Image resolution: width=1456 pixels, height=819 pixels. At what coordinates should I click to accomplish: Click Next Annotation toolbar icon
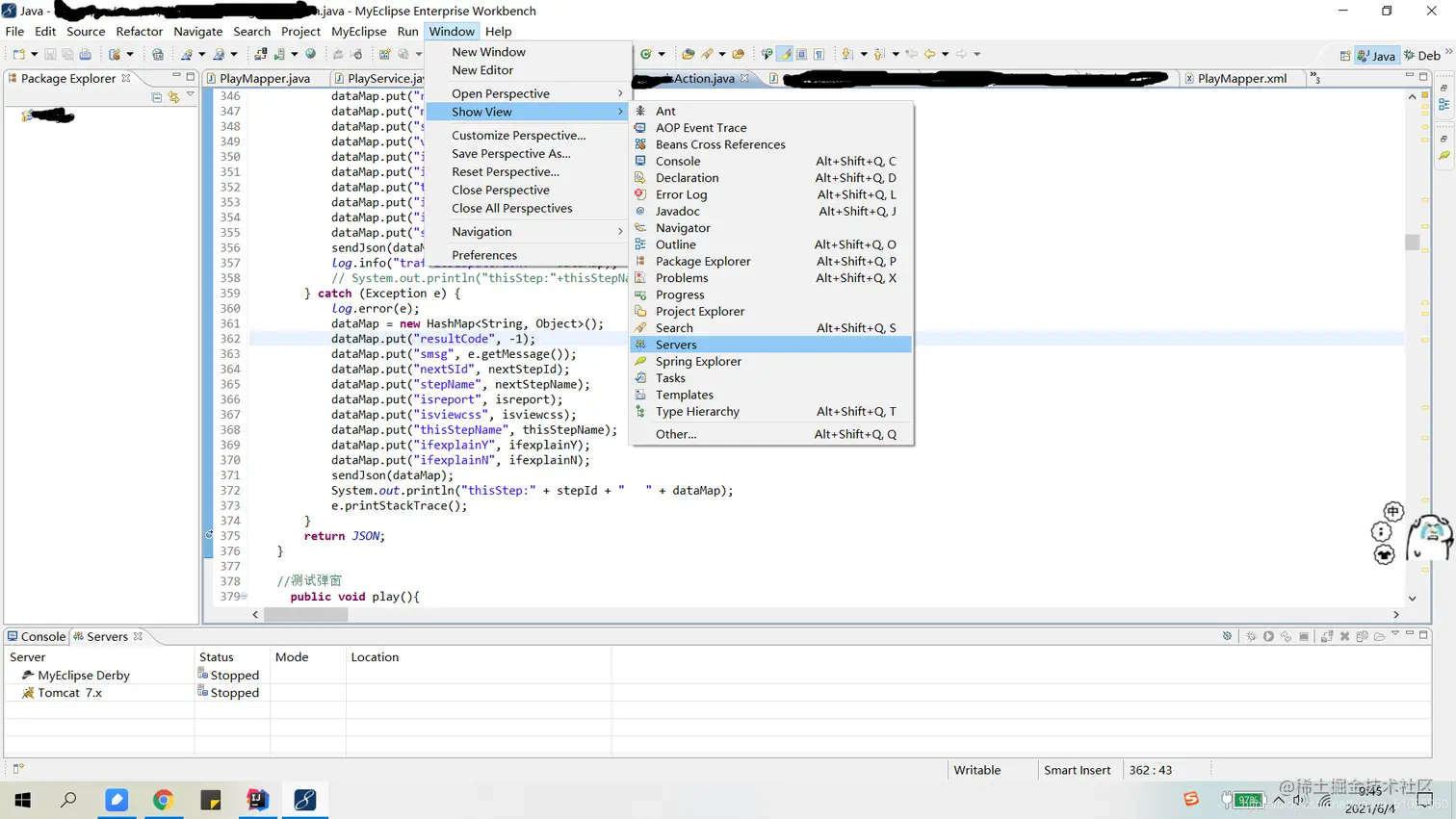click(x=847, y=54)
